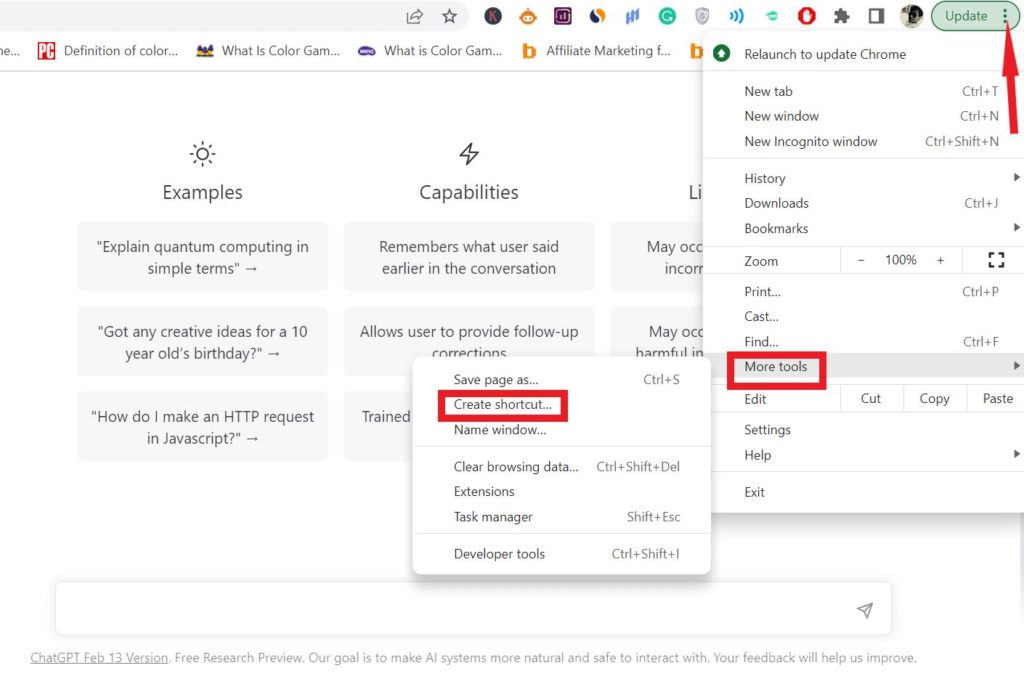Select Print... from the menu
The image size is (1024, 676).
863,292
